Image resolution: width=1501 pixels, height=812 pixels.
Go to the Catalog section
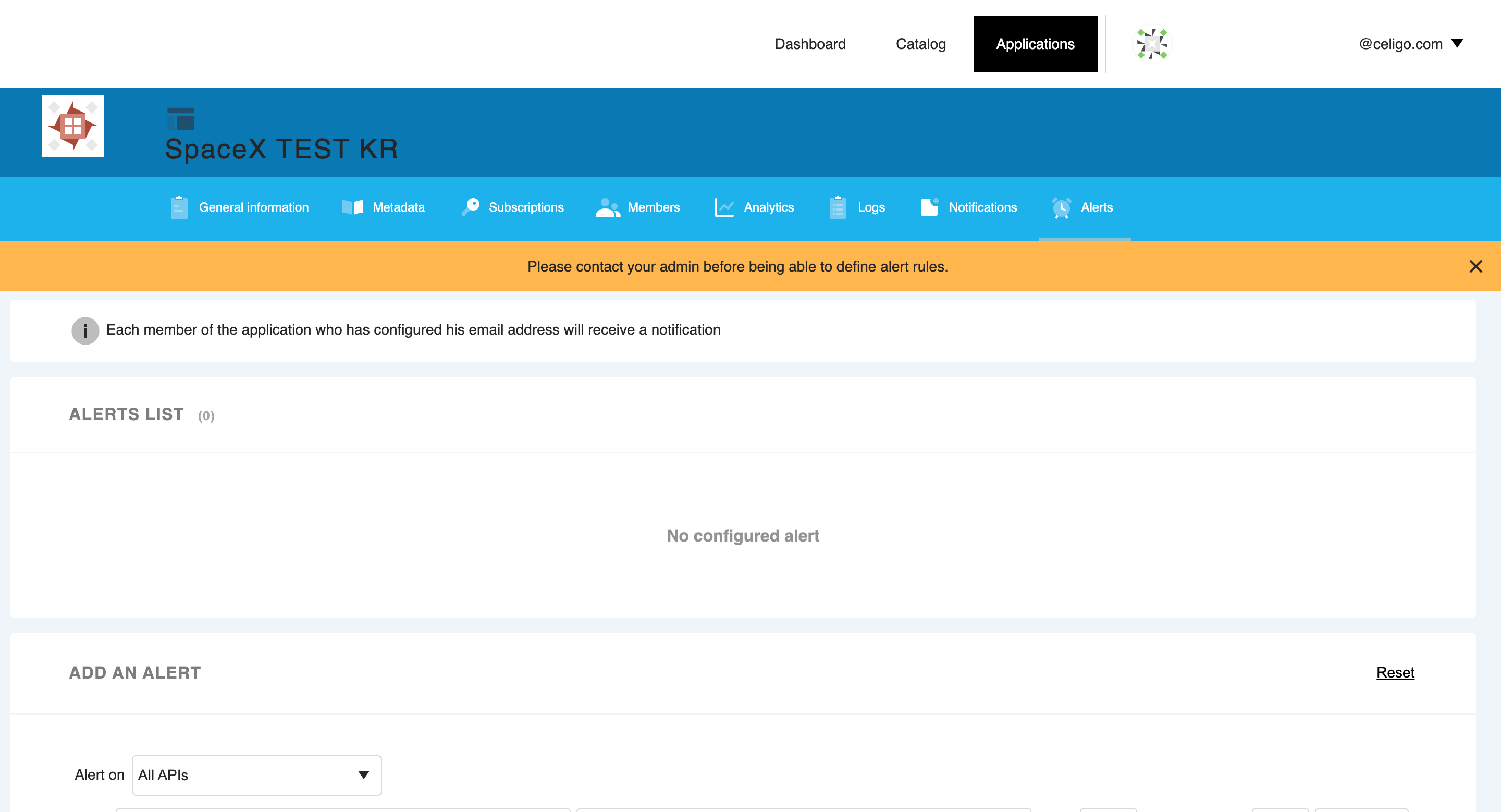pos(920,44)
